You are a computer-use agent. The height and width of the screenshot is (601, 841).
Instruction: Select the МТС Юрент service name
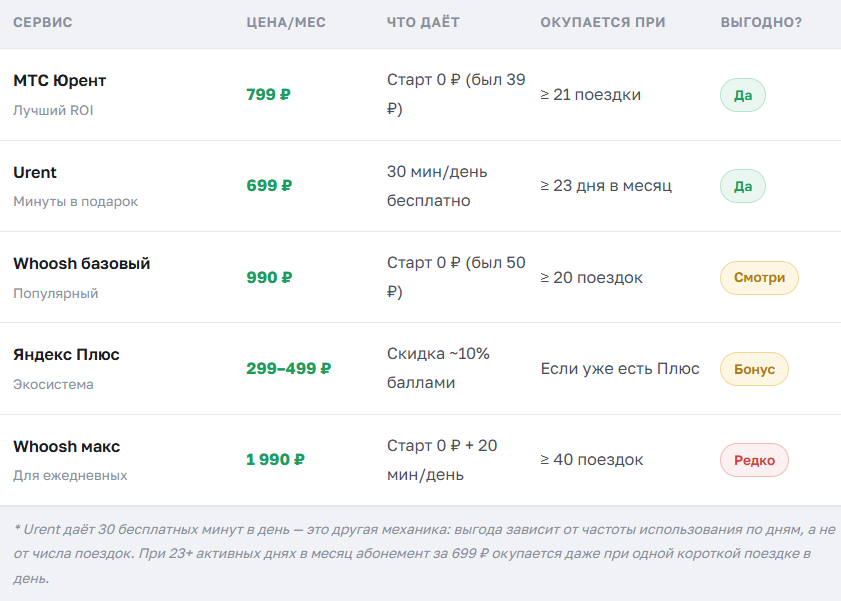[60, 80]
